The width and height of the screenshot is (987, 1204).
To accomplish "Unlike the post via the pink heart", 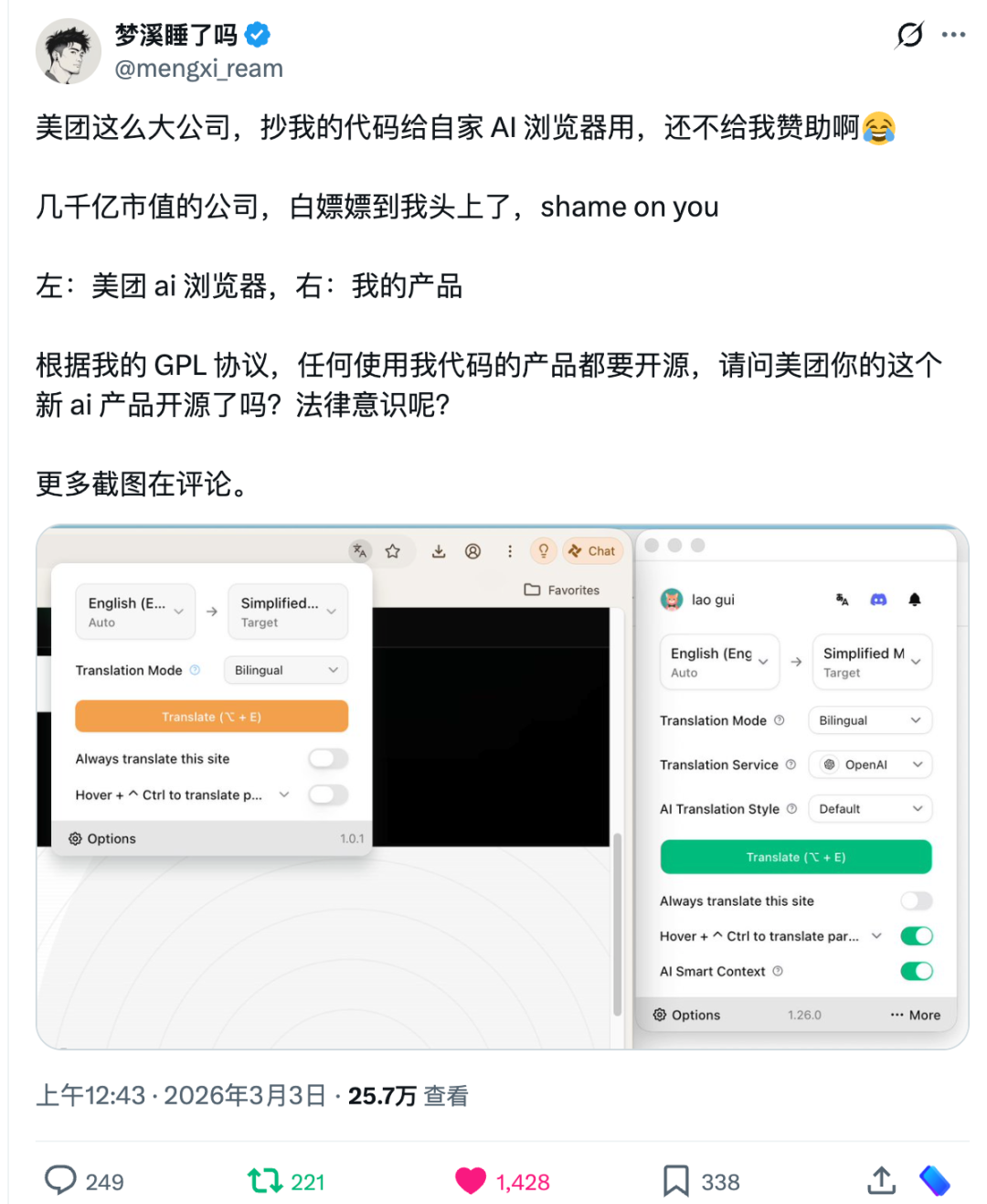I will [471, 1181].
